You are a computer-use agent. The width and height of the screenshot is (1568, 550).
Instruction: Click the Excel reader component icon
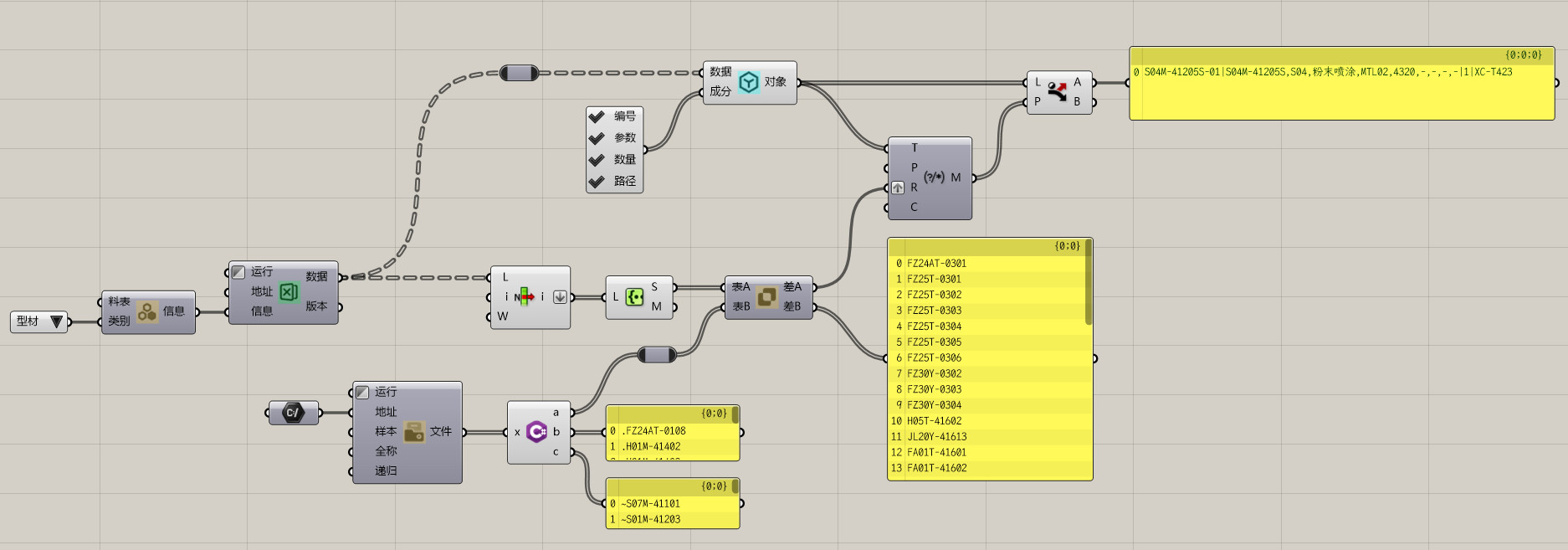[x=289, y=292]
